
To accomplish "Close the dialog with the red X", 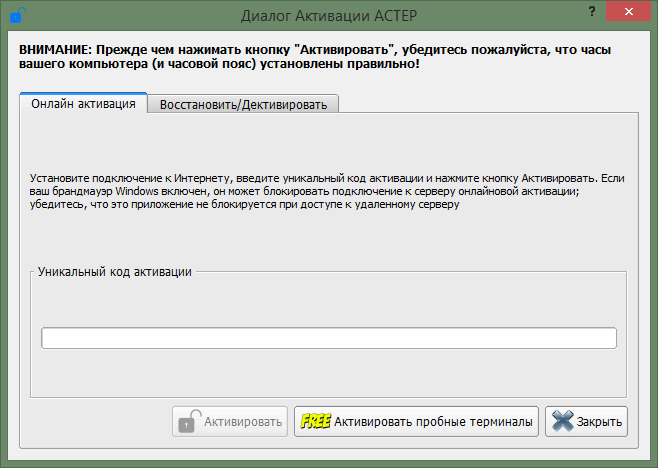I will pos(628,11).
